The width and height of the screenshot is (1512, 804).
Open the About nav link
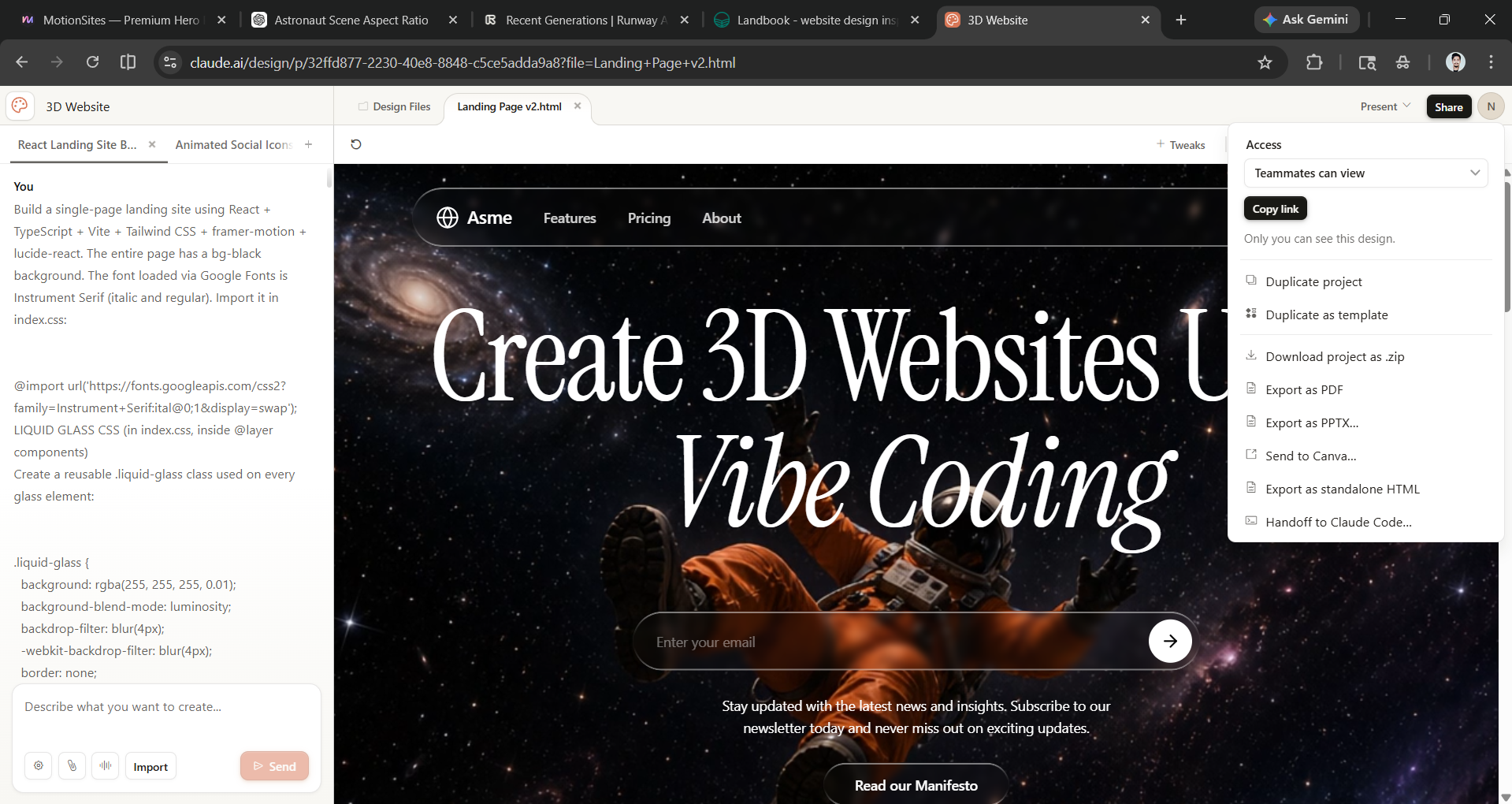pos(722,218)
